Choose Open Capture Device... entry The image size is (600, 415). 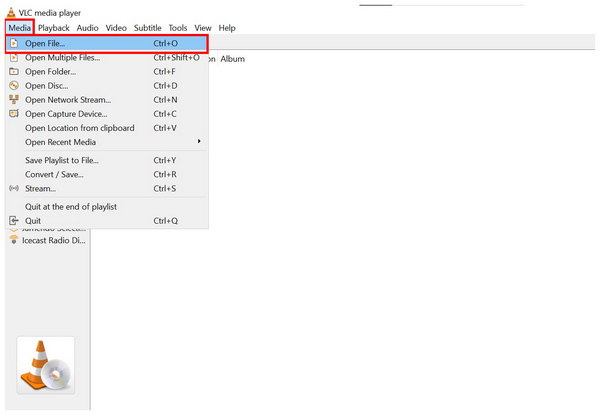tap(107, 114)
